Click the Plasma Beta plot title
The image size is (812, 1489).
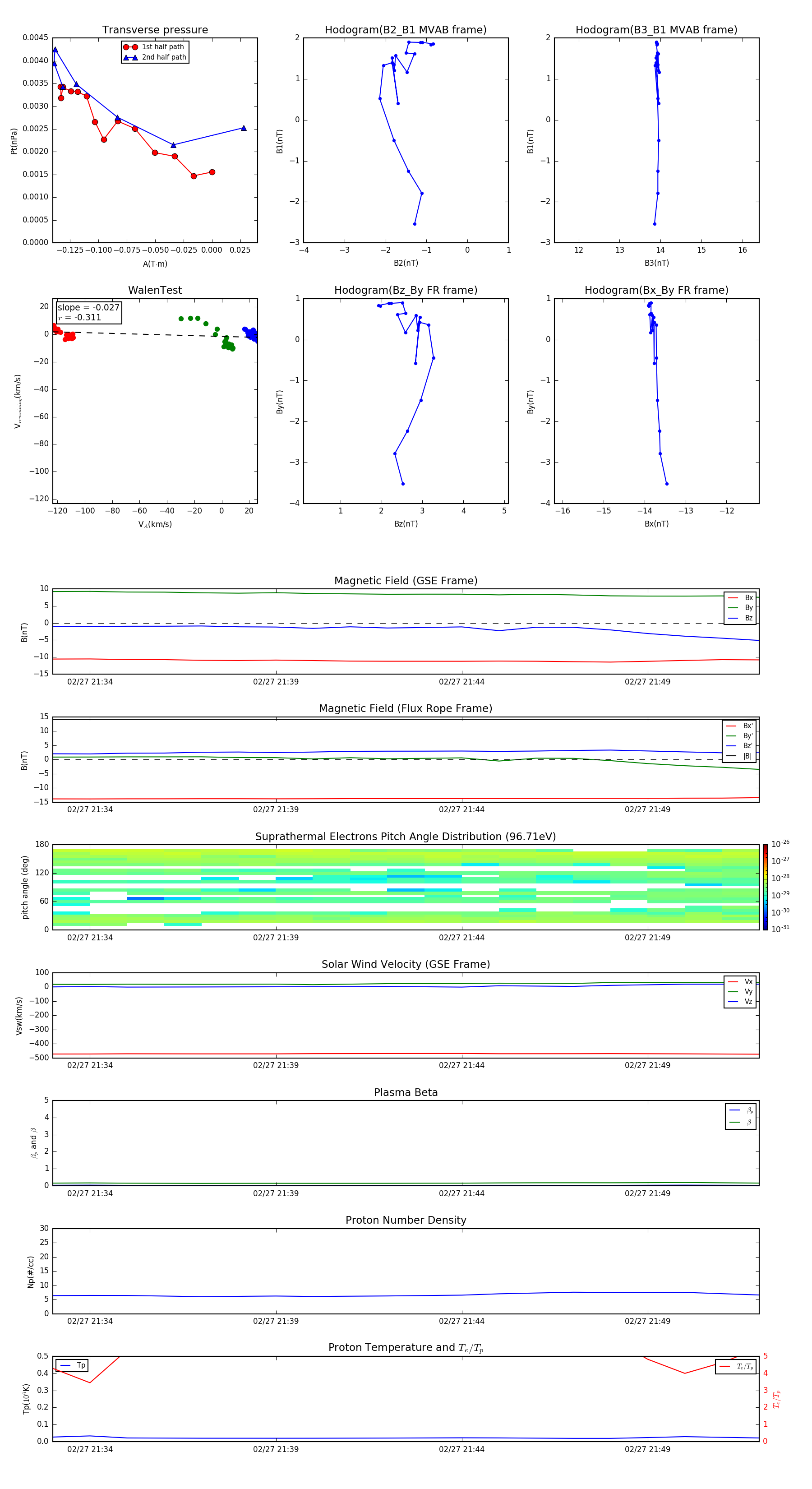pyautogui.click(x=406, y=1092)
